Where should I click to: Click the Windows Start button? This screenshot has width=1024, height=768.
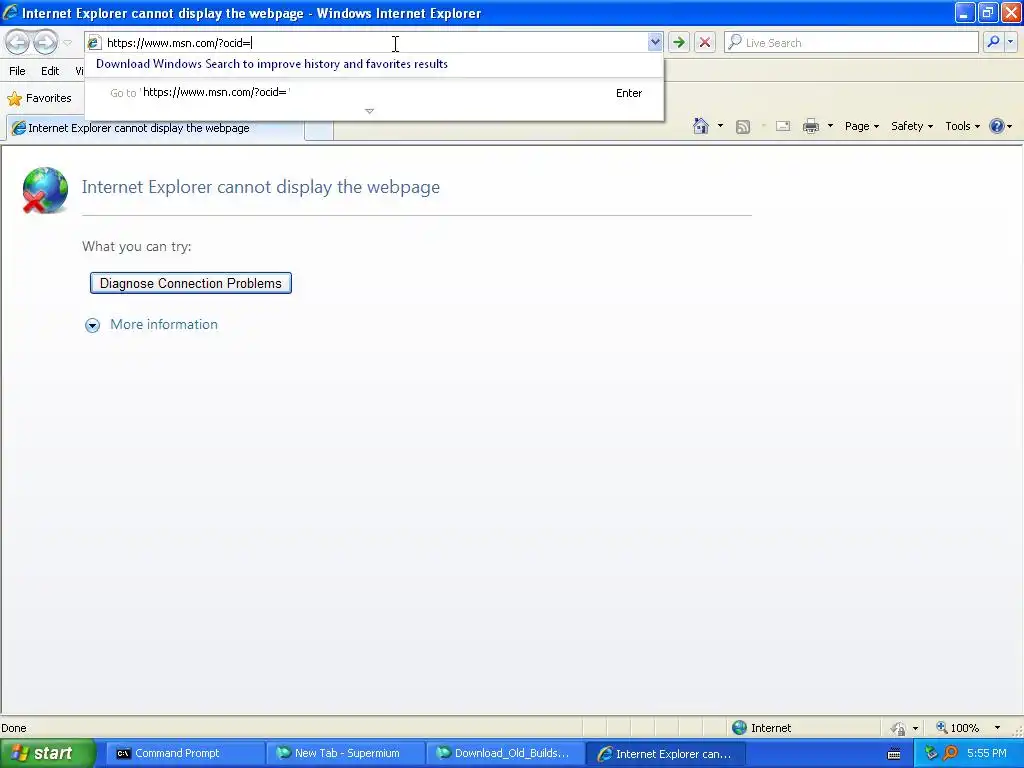click(x=47, y=753)
